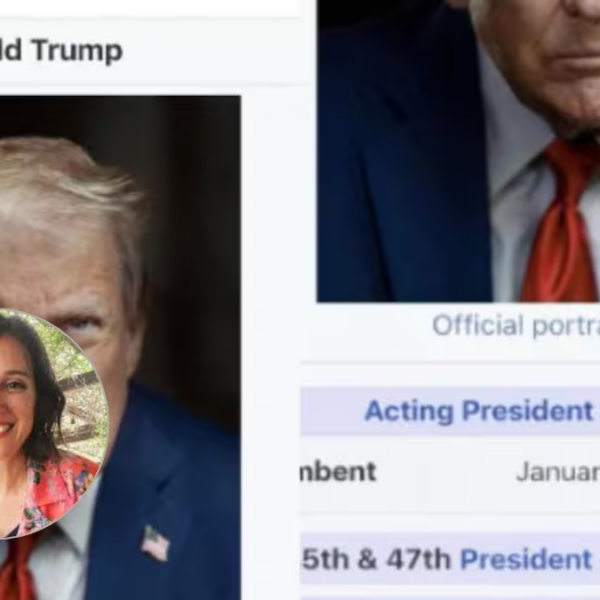Open the large left portrait photo
Viewport: 600px width, 600px height.
[x=120, y=348]
